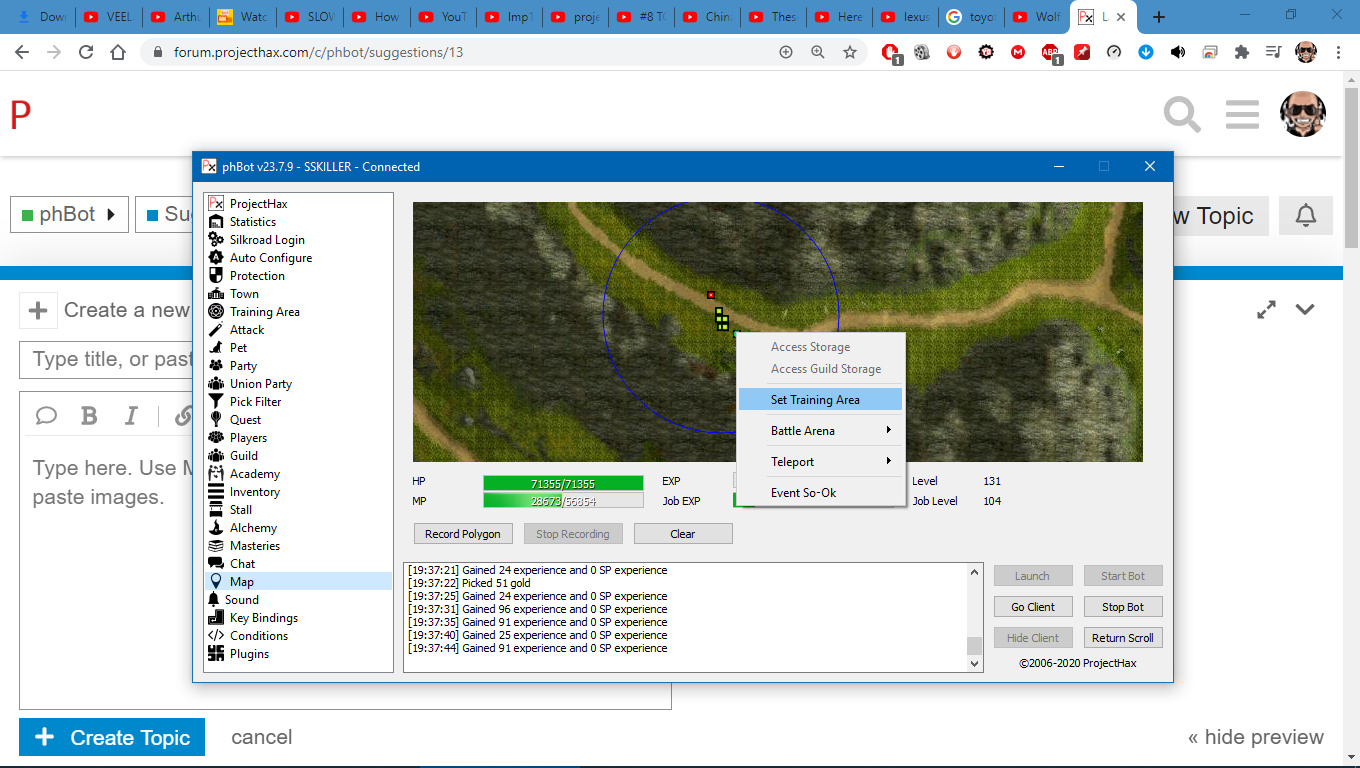Select the Protection shield icon in sidebar

point(215,276)
